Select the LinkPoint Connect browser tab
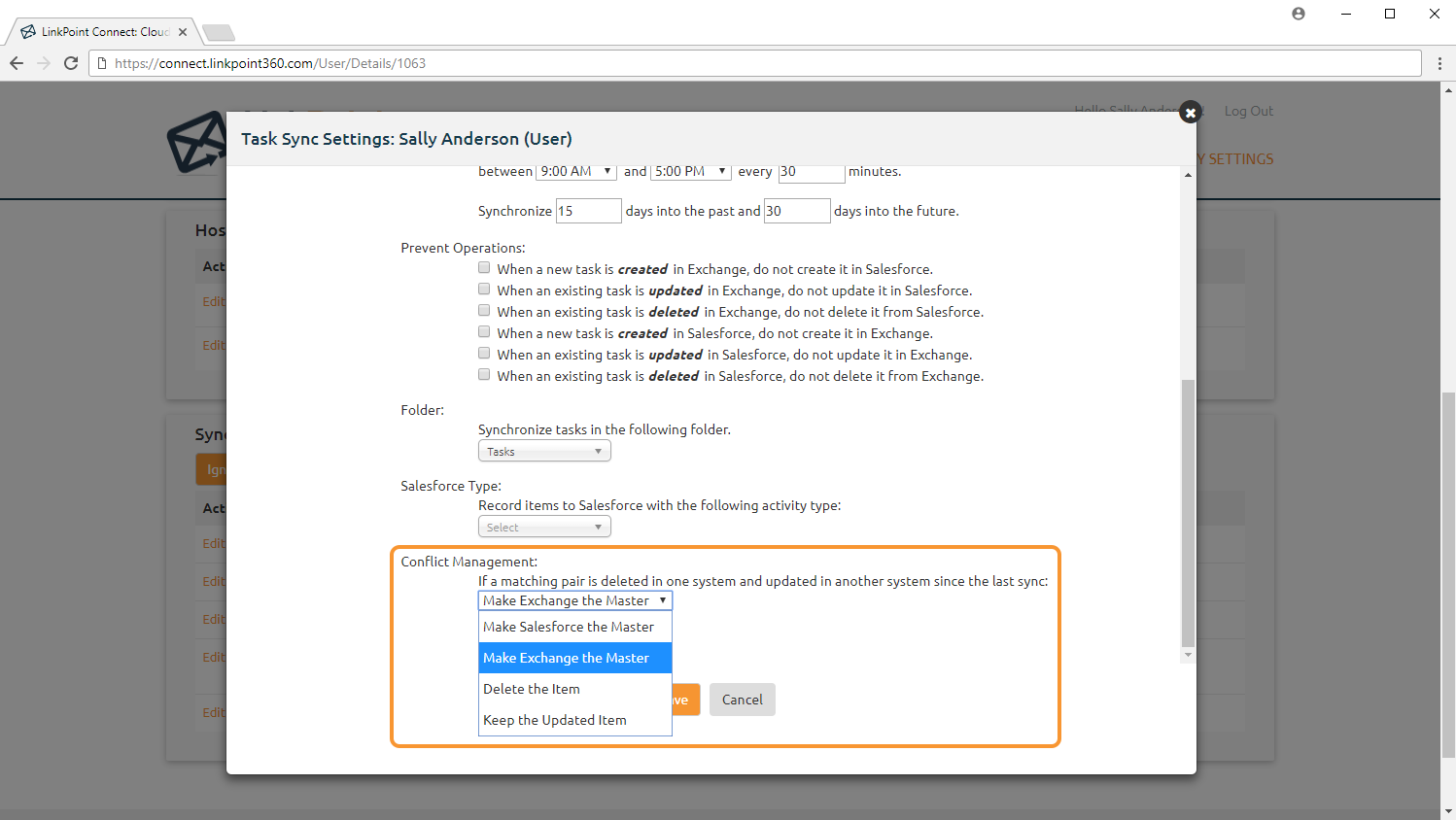 pos(104,32)
